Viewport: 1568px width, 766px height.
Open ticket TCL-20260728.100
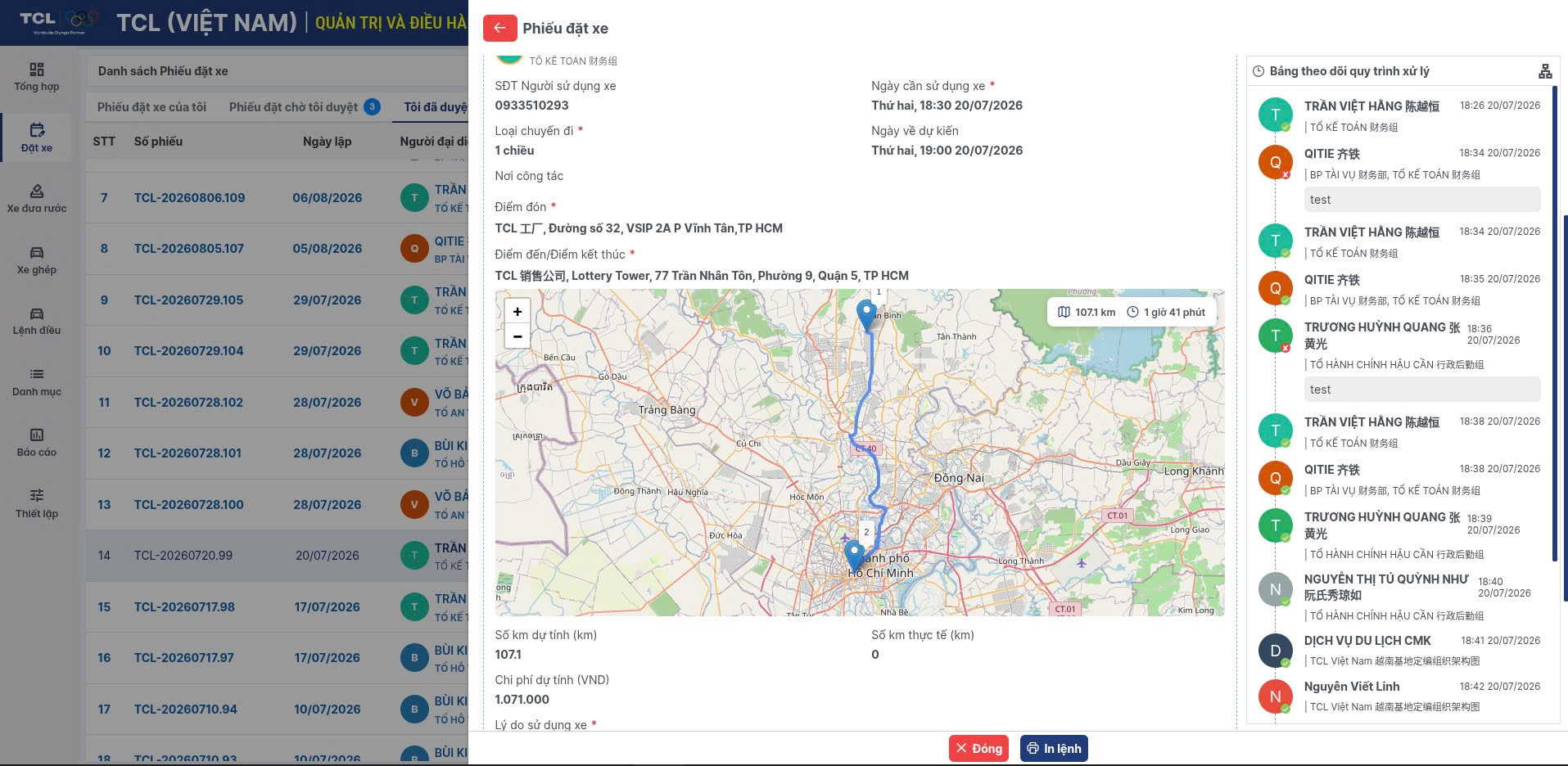point(188,505)
